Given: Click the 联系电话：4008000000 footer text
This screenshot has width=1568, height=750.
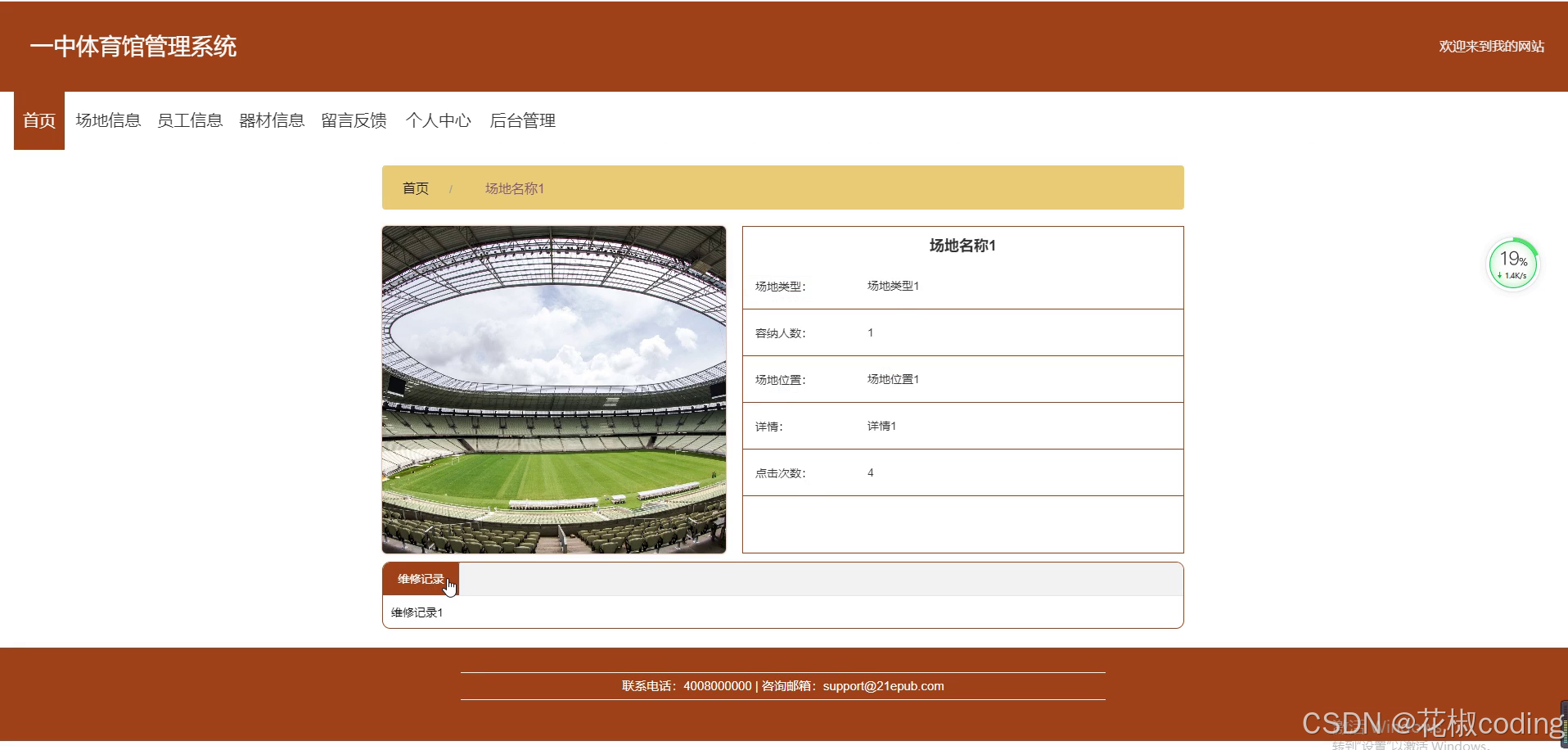Looking at the screenshot, I should click(x=687, y=686).
